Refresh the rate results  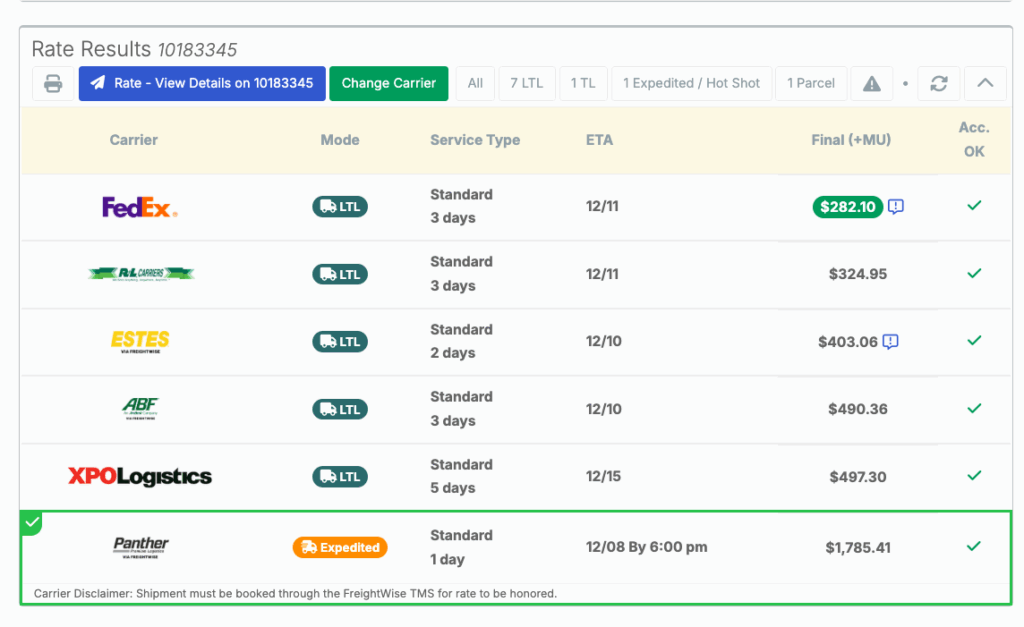pyautogui.click(x=938, y=84)
